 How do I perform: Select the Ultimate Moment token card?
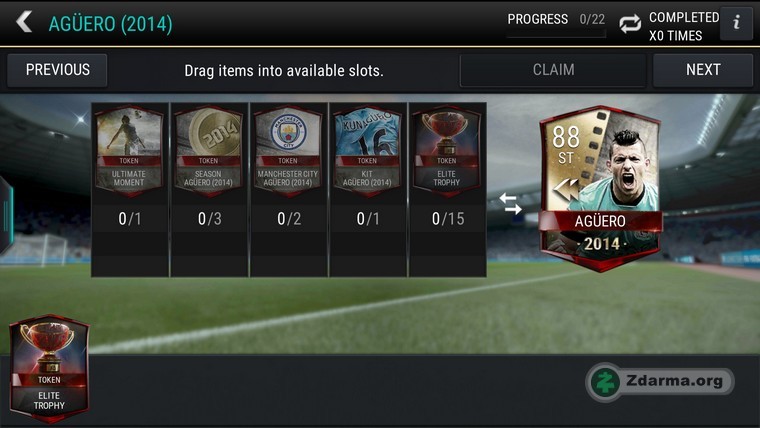(x=129, y=151)
